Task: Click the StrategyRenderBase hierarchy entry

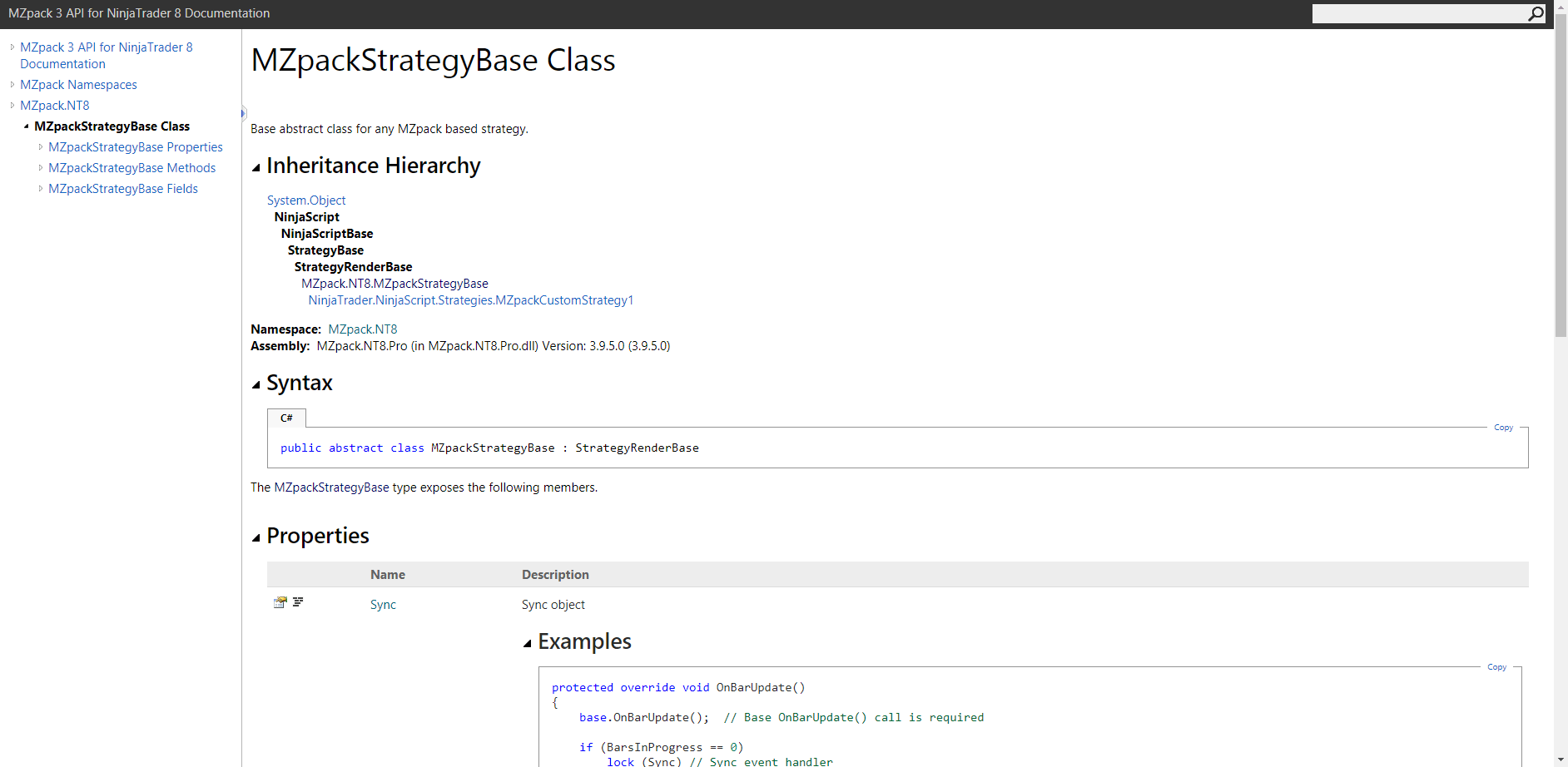Action: click(353, 267)
